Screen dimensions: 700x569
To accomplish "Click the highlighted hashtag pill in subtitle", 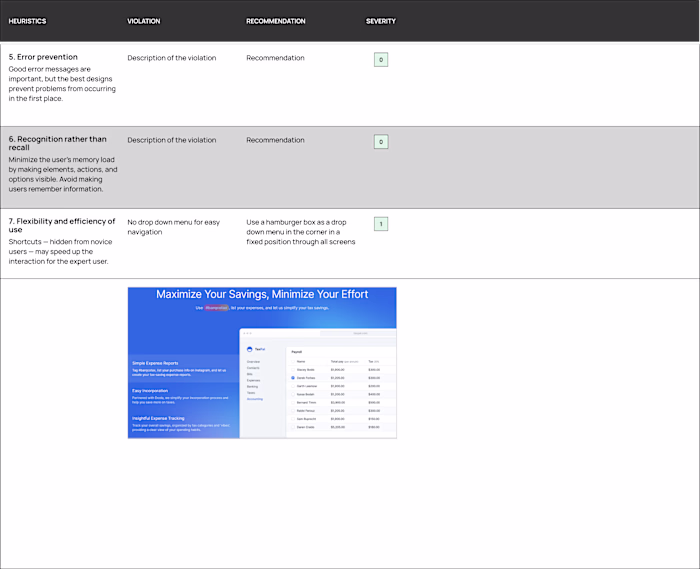I will [x=217, y=307].
